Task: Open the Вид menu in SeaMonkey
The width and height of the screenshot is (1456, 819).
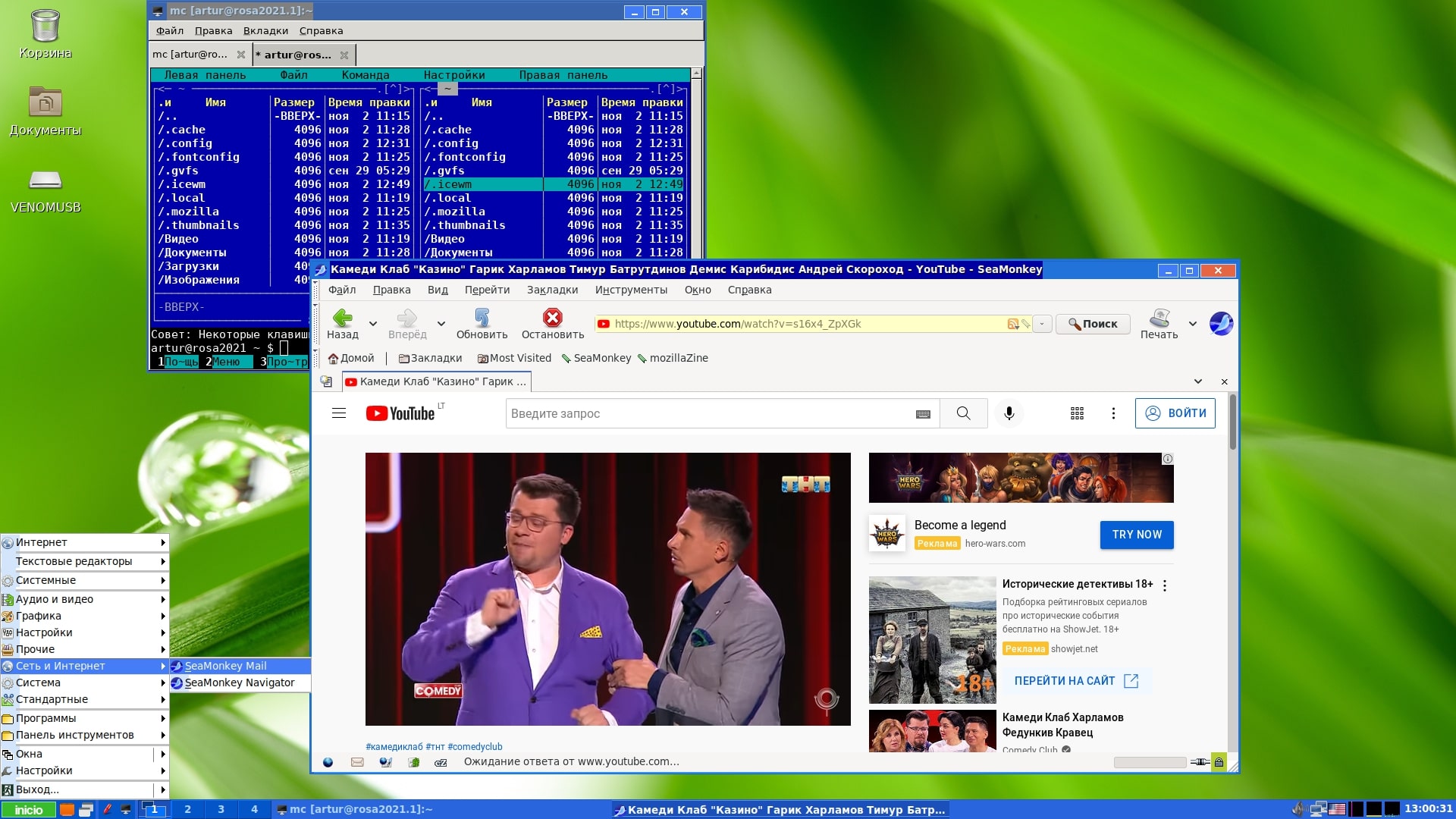Action: (x=438, y=290)
